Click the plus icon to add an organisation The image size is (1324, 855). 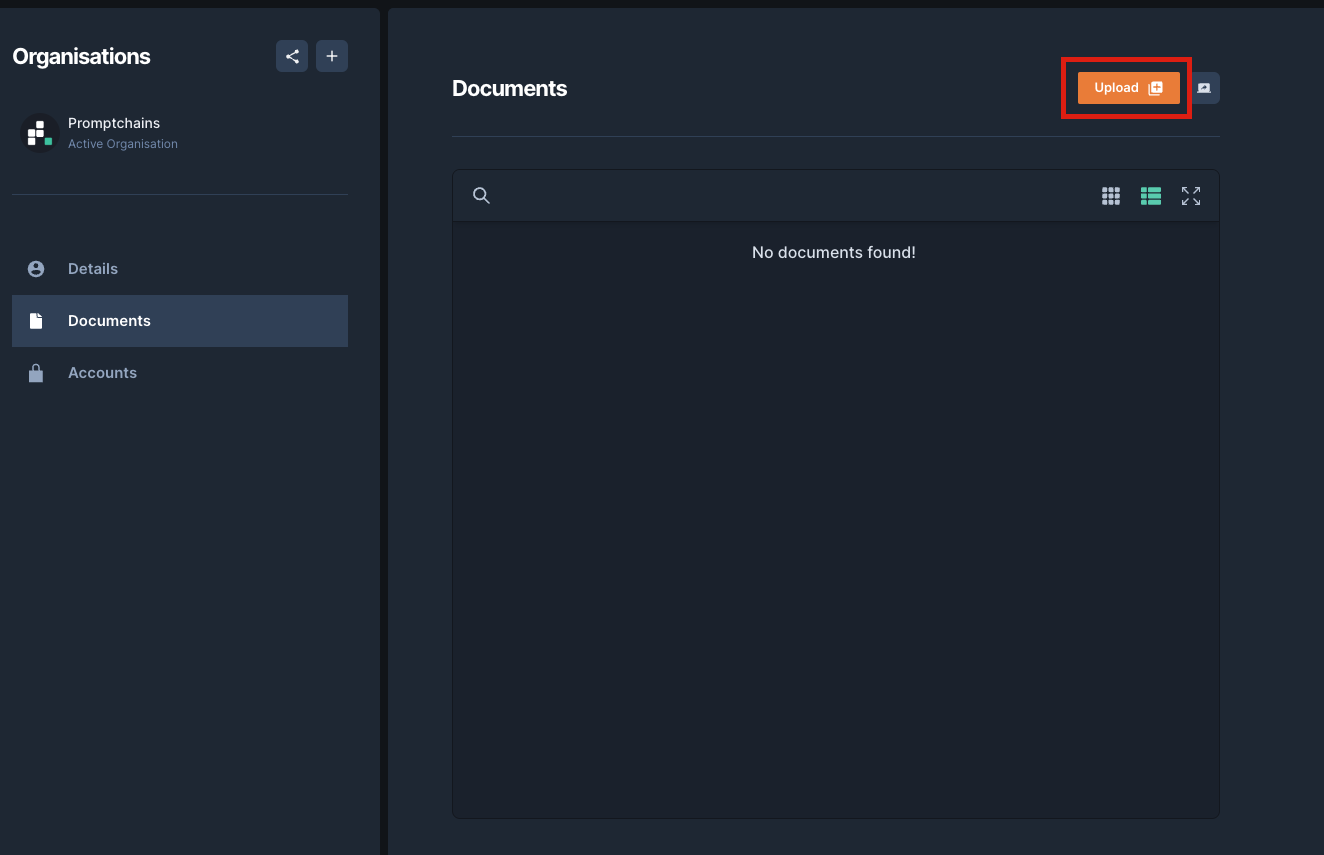[x=332, y=56]
